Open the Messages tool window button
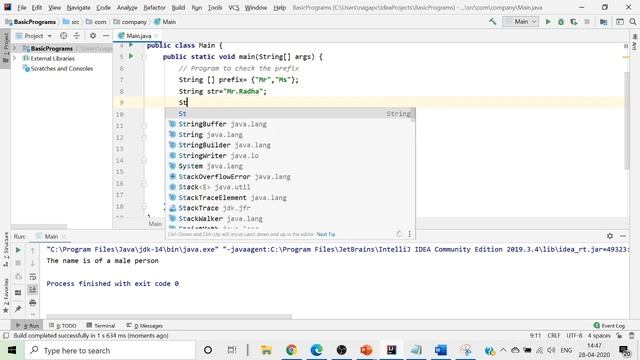Image resolution: width=640 pixels, height=360 pixels. [x=144, y=326]
